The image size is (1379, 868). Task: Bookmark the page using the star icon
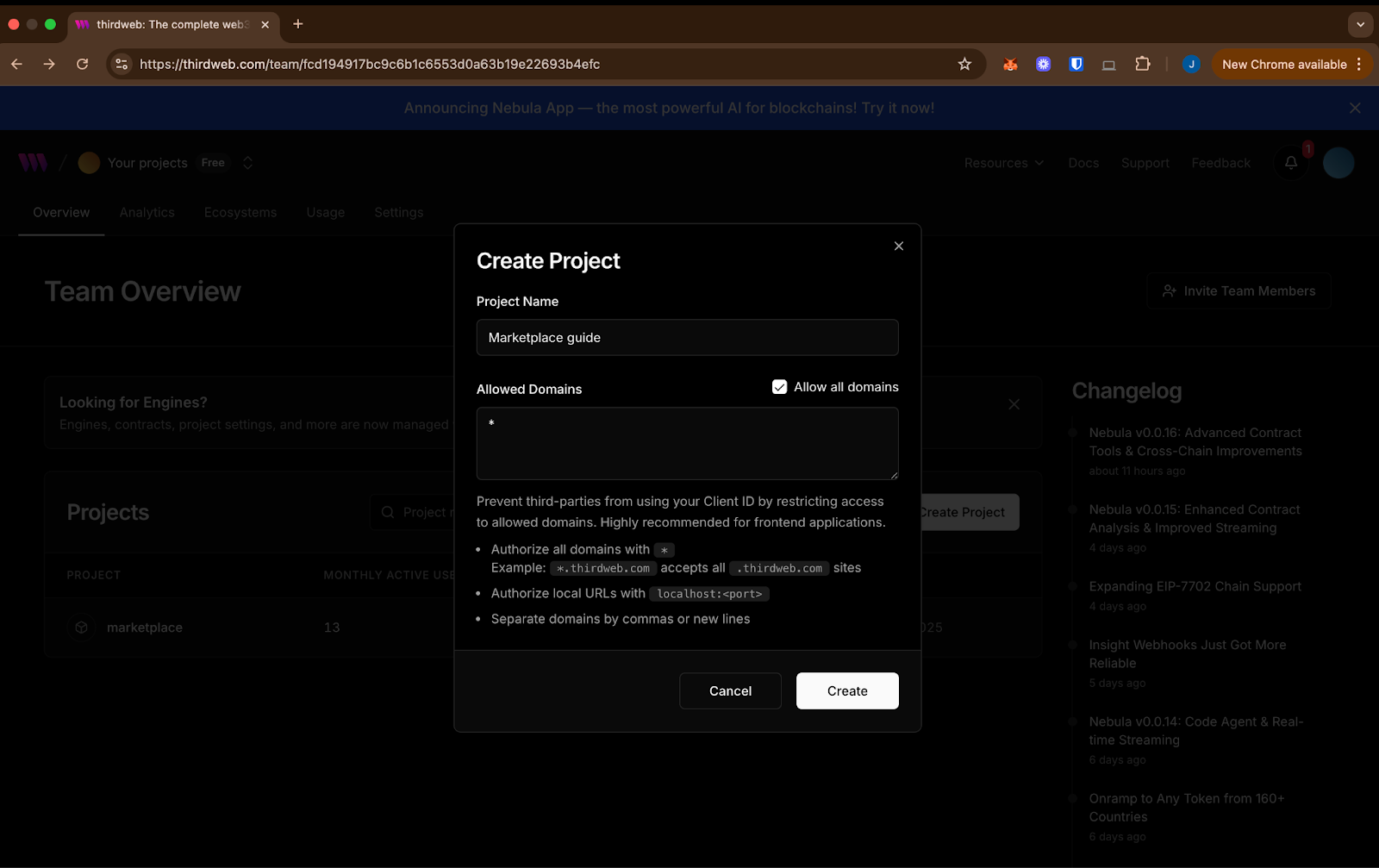pos(964,64)
